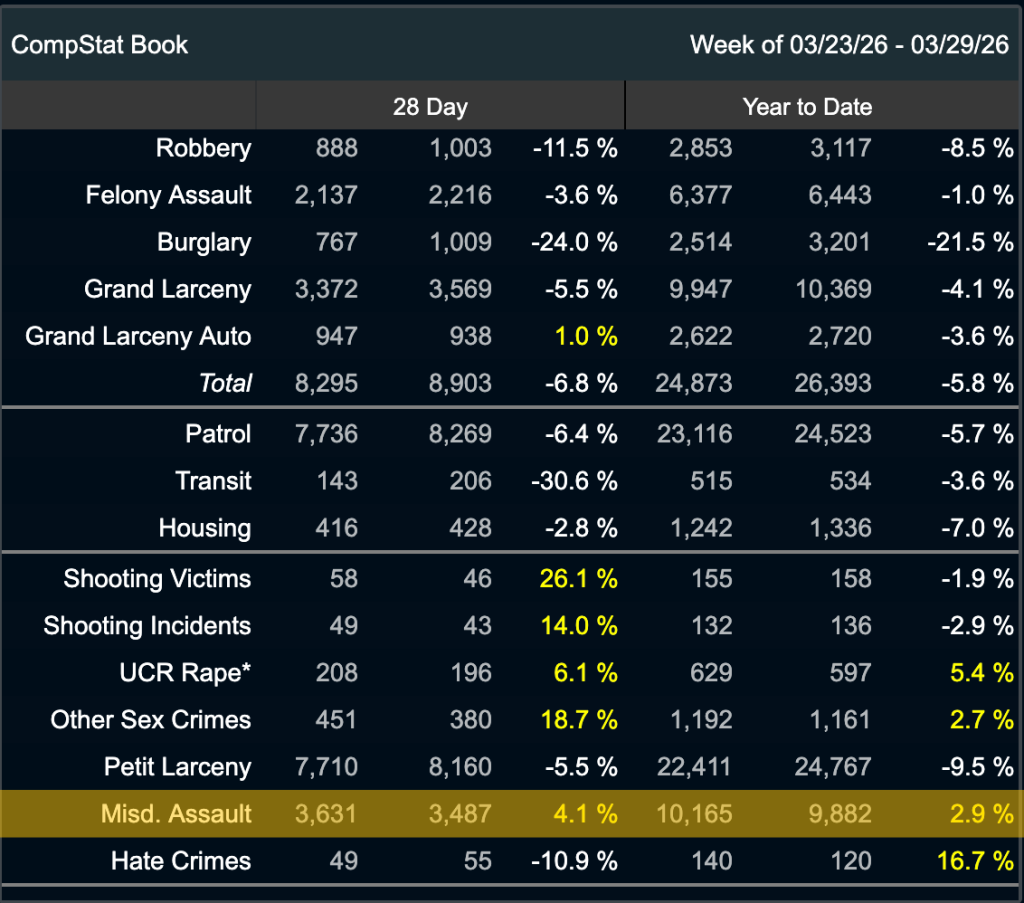Select the highlighted Misd. Assault label

click(x=176, y=814)
